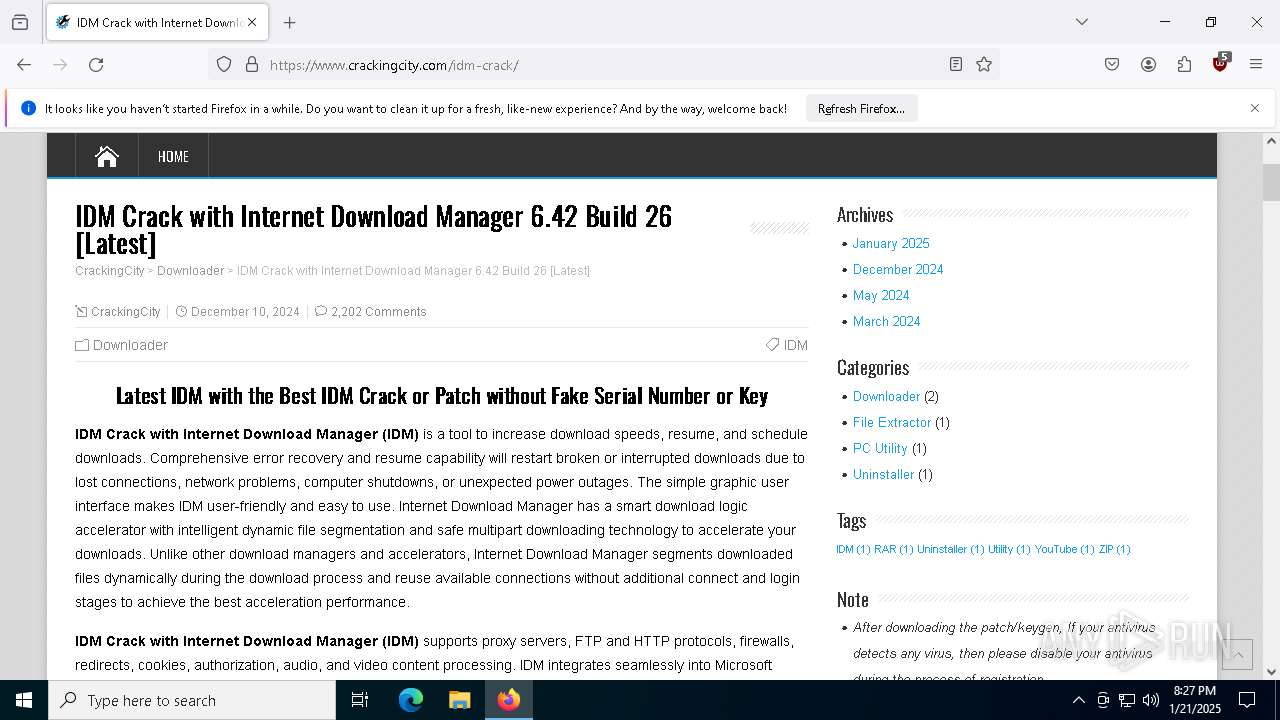Go to site home icon
This screenshot has width=1280, height=720.
(107, 156)
